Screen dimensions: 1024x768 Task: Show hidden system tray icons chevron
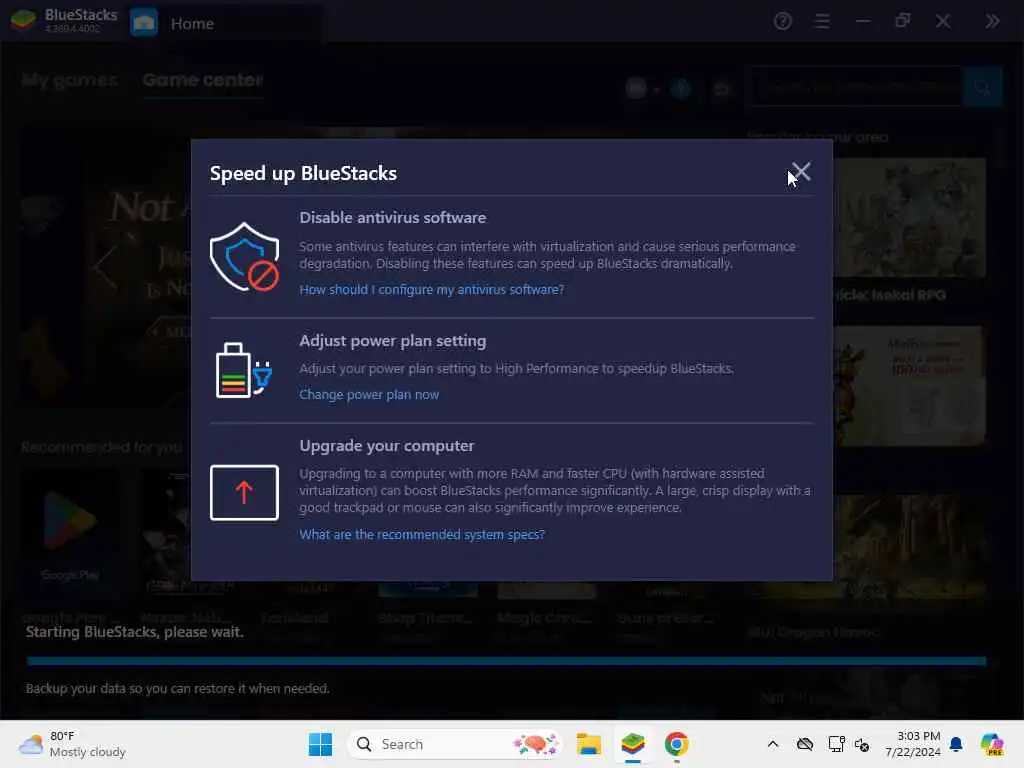pyautogui.click(x=773, y=744)
